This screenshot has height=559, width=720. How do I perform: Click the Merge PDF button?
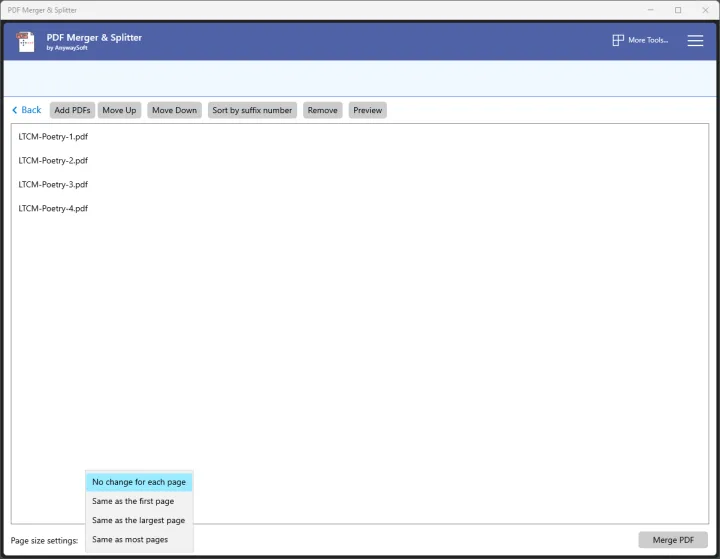pyautogui.click(x=672, y=540)
